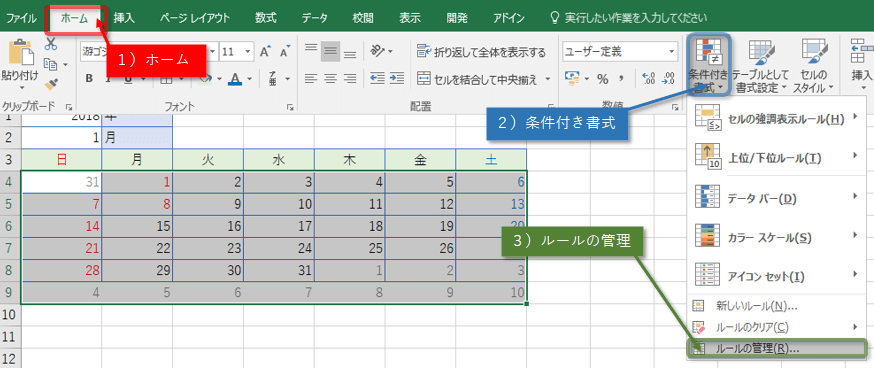
Task: Click the Copy icon
Action: [x=51, y=64]
